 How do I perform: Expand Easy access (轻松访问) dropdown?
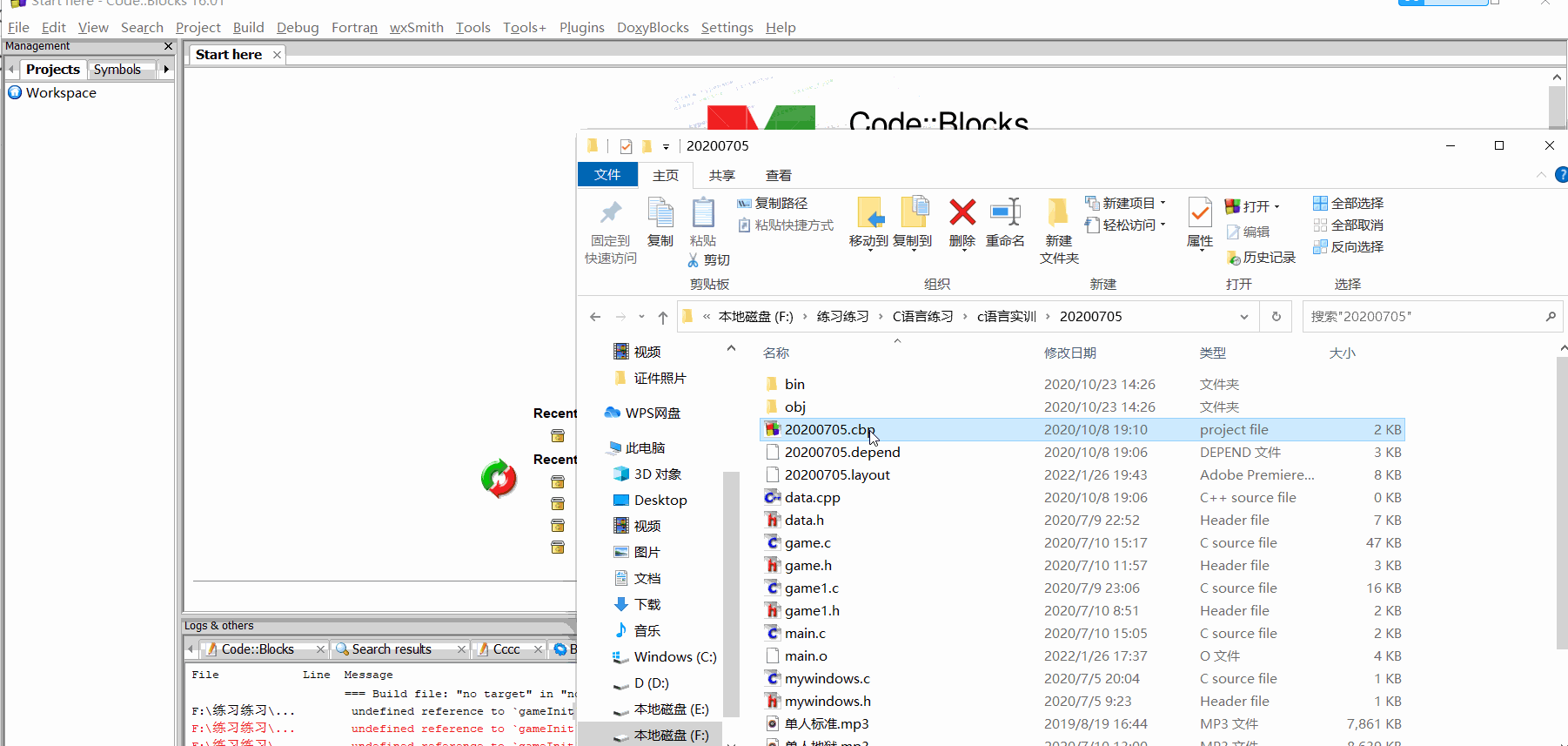coord(1163,225)
